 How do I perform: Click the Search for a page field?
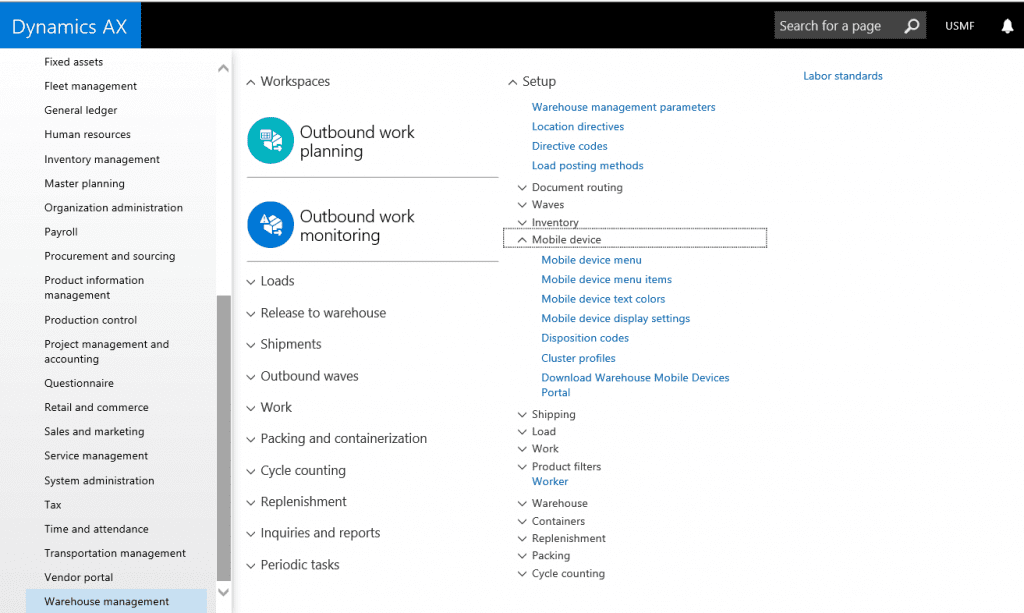click(x=835, y=26)
